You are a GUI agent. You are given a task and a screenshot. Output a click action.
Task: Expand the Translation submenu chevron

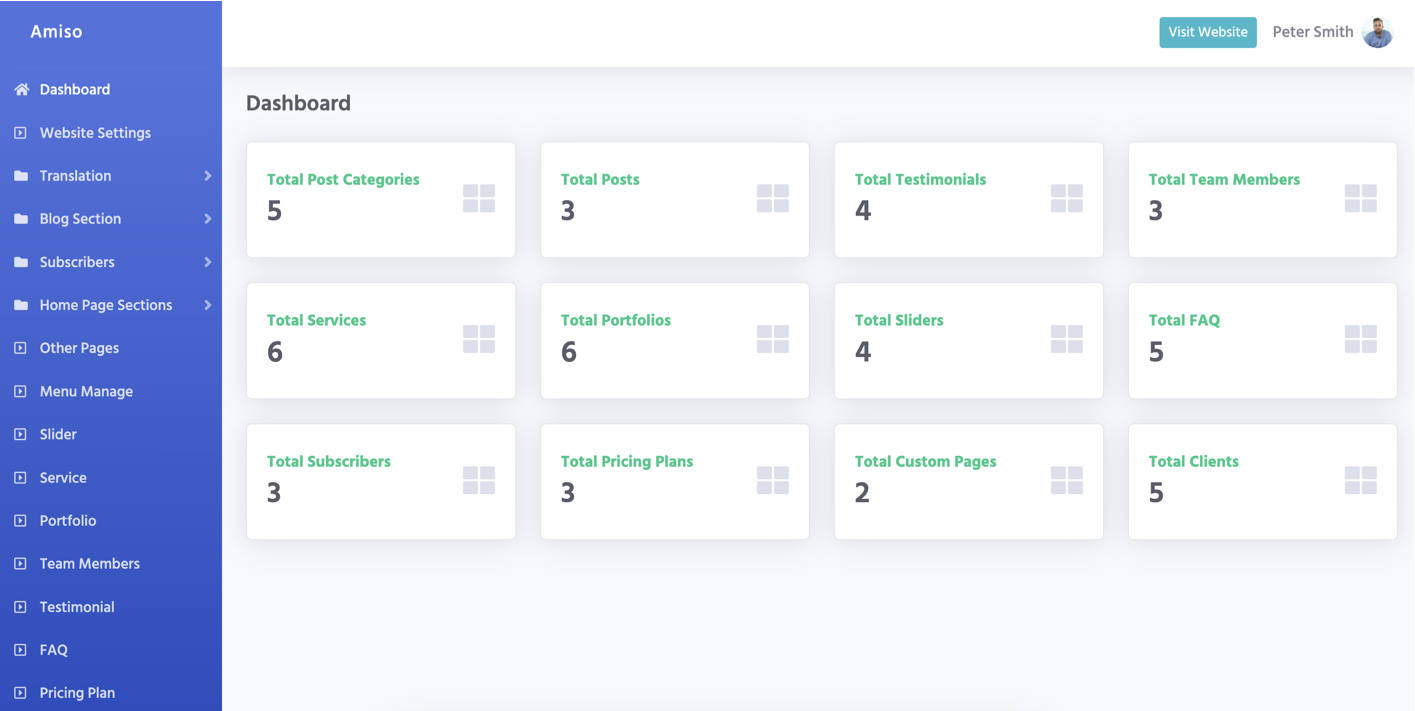pyautogui.click(x=208, y=176)
